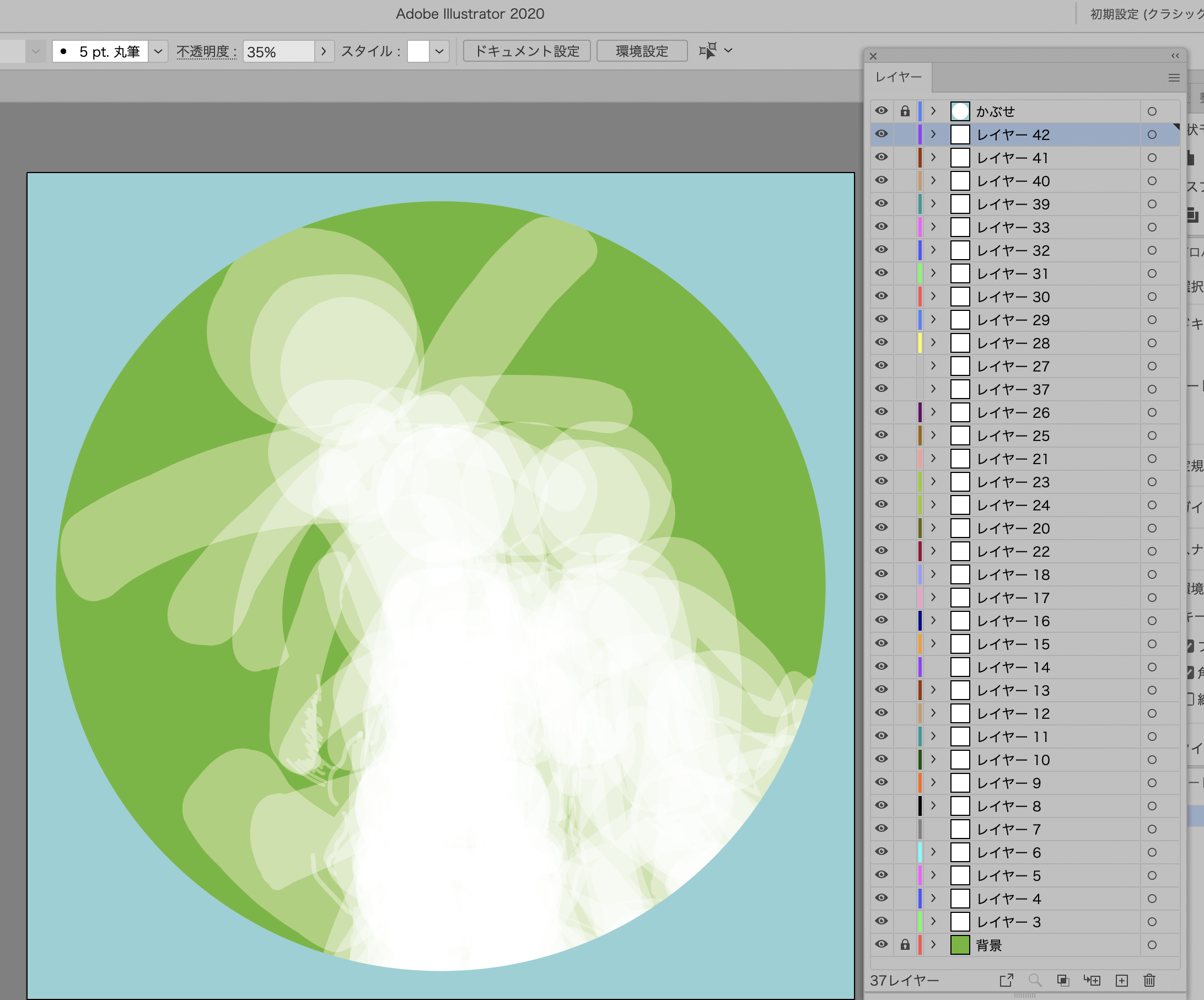
Task: Open the Layers panel hamburger menu
Action: pyautogui.click(x=1174, y=77)
